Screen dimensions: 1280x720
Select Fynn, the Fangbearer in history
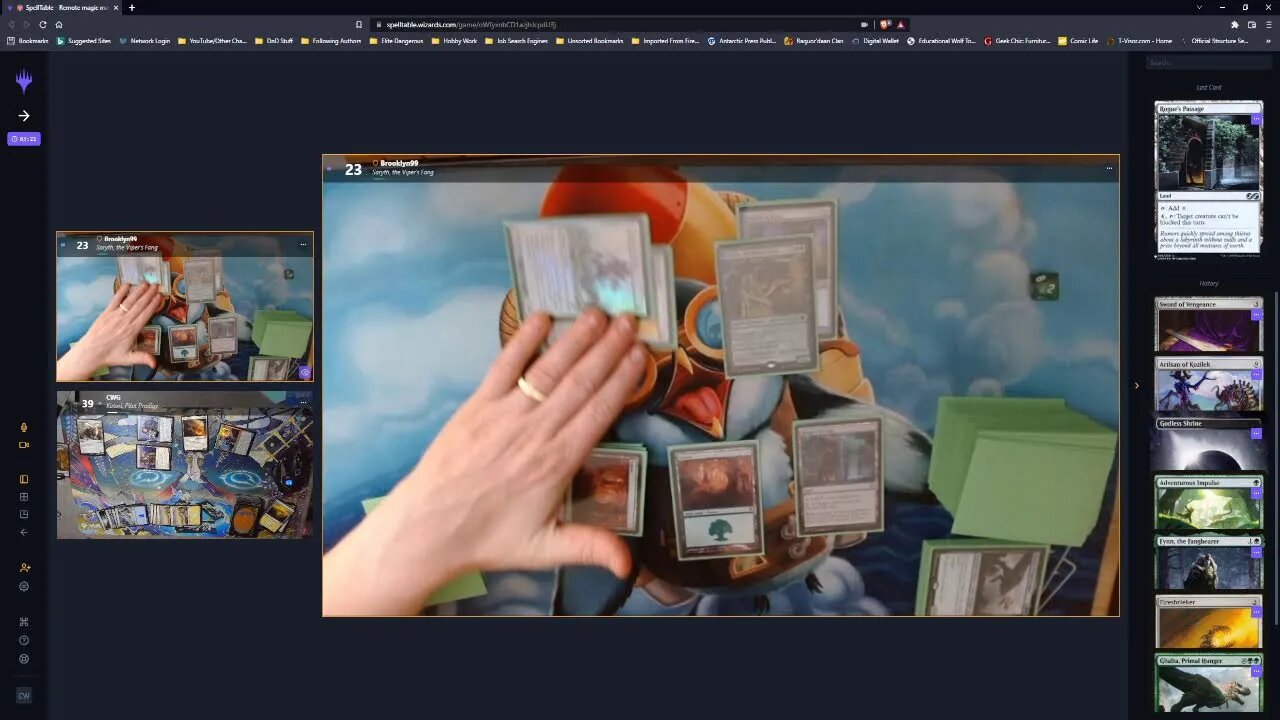coord(1209,562)
